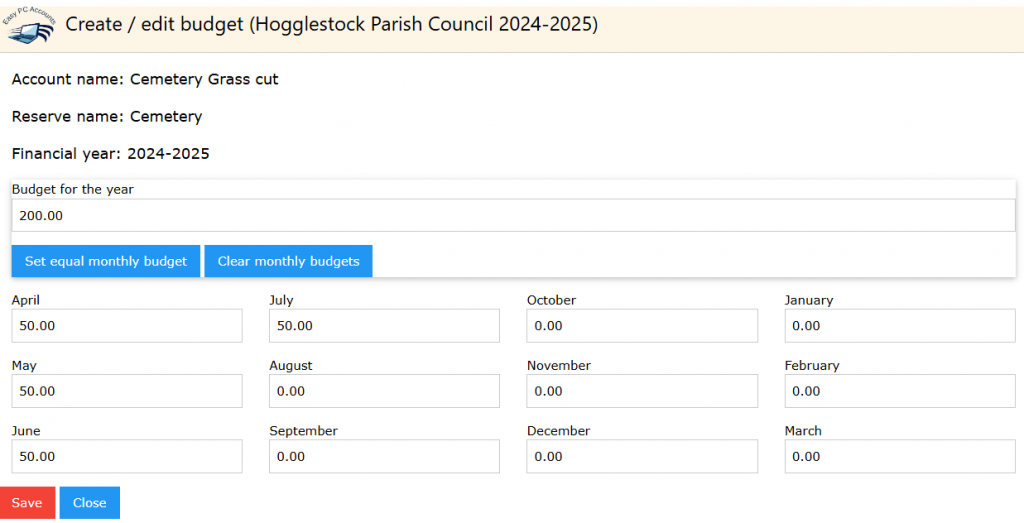The width and height of the screenshot is (1024, 523).
Task: Select the Budget for the year field
Action: [513, 215]
